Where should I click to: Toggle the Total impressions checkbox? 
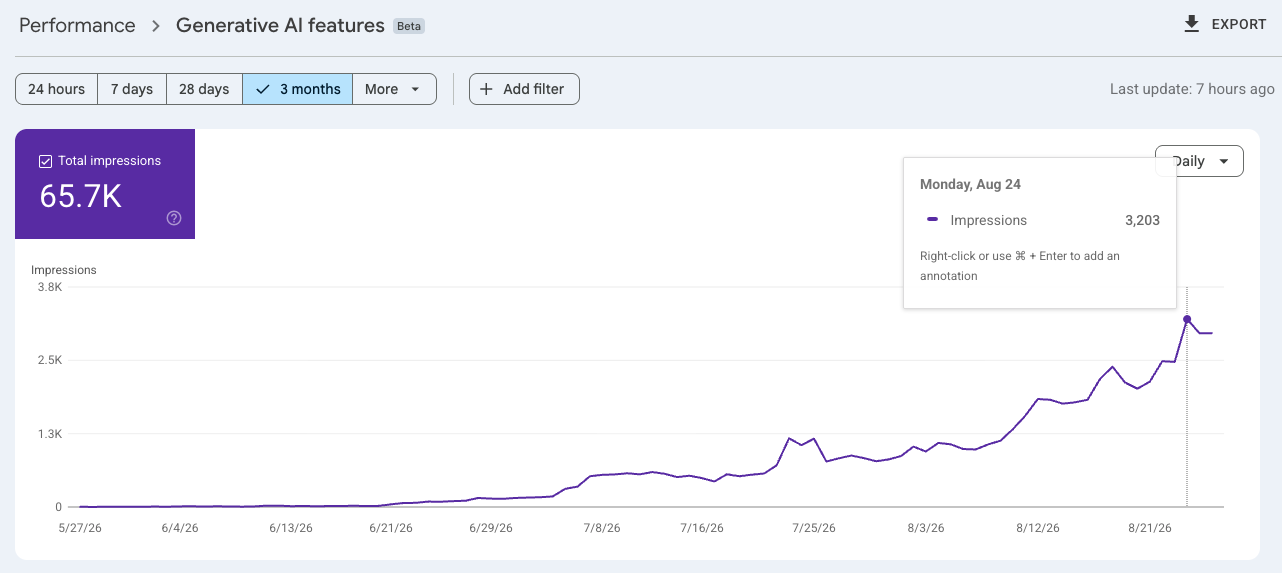point(45,161)
